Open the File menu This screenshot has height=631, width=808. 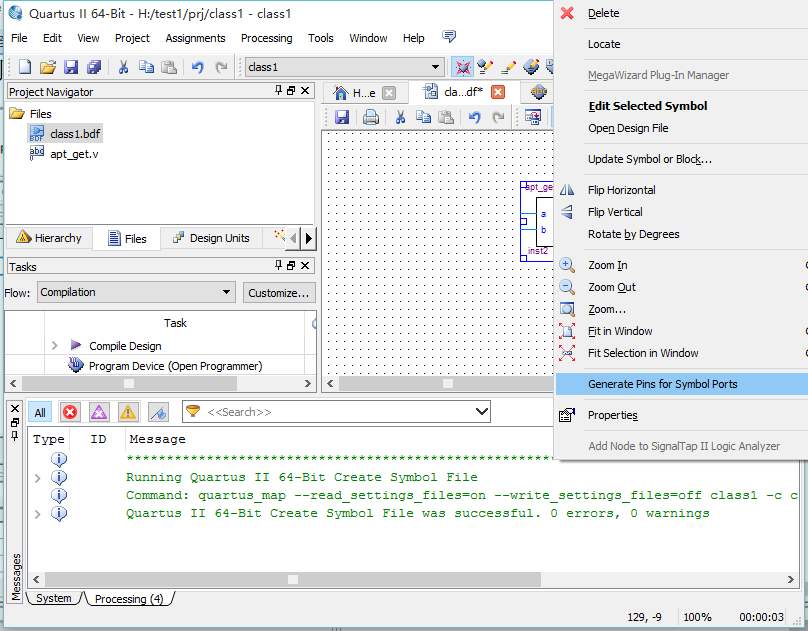point(19,38)
